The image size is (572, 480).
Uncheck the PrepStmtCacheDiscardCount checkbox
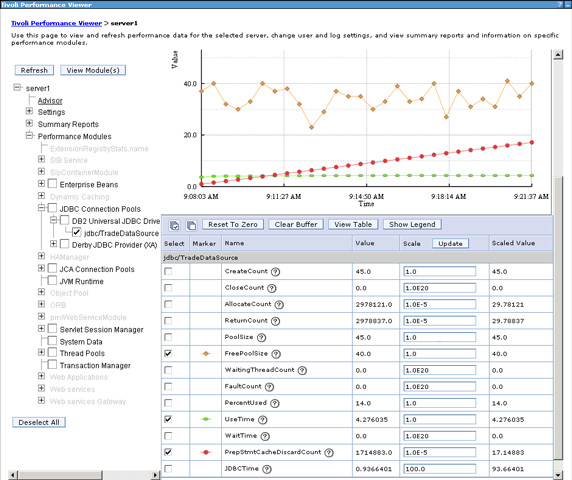(x=168, y=452)
